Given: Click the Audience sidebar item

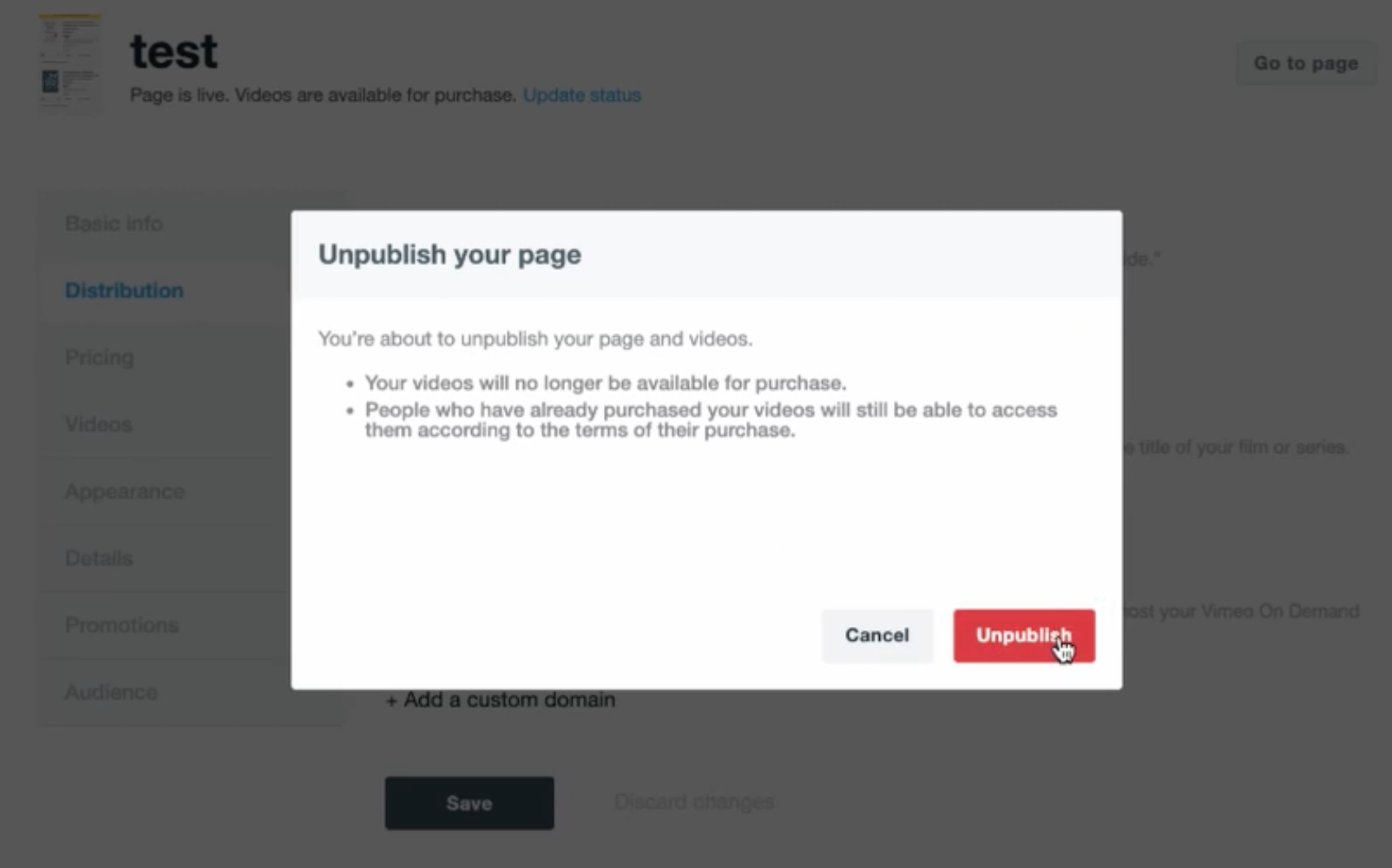Looking at the screenshot, I should pyautogui.click(x=110, y=692).
